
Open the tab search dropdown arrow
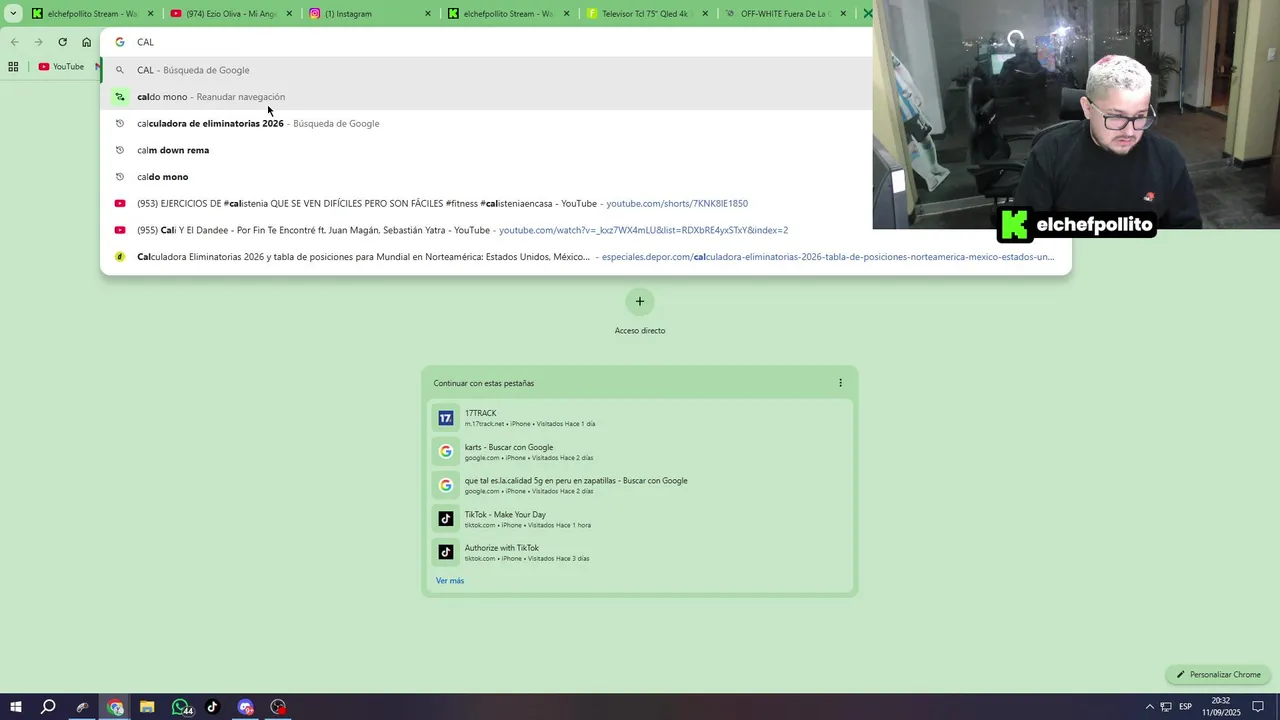pyautogui.click(x=13, y=14)
